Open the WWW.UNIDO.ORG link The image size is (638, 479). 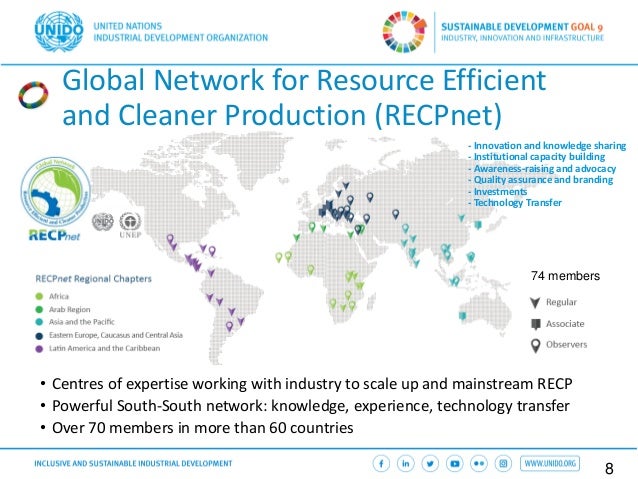[x=550, y=463]
